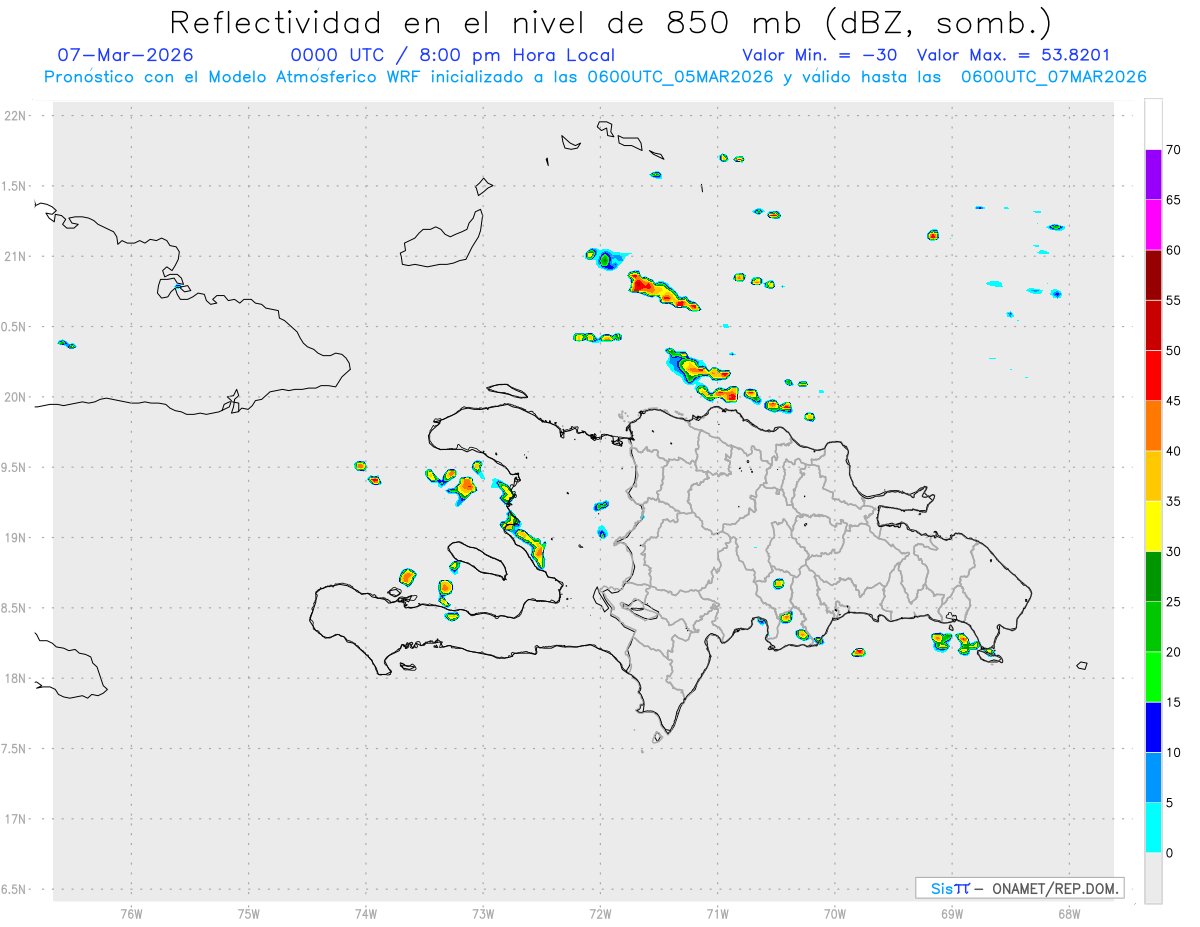Click the '22N' latitude label

17,116
